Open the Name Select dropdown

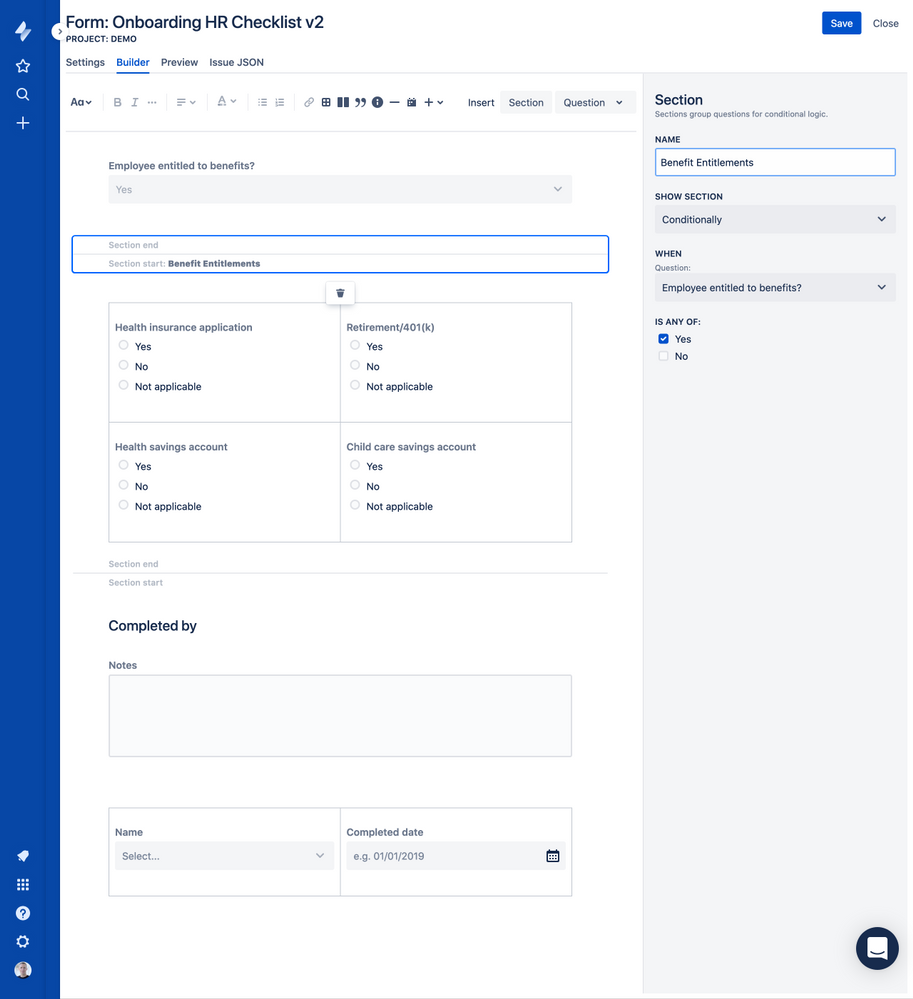pos(224,856)
